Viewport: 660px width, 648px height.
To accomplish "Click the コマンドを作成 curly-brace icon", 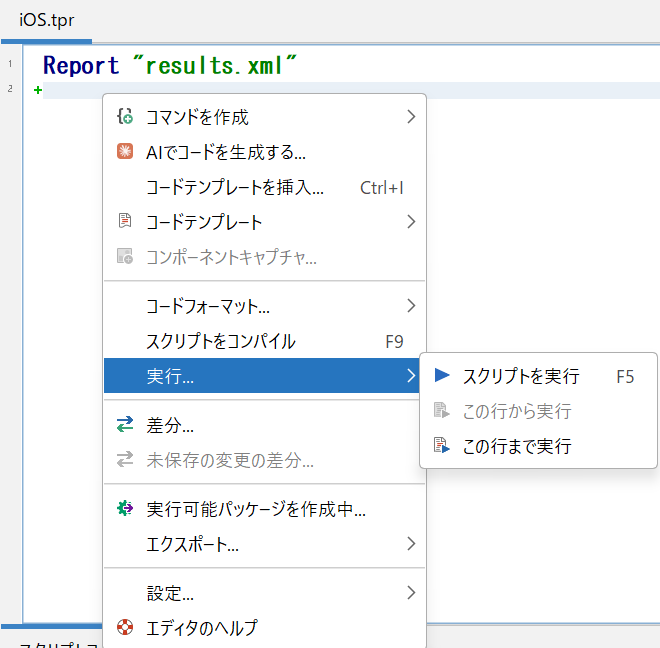I will point(125,116).
